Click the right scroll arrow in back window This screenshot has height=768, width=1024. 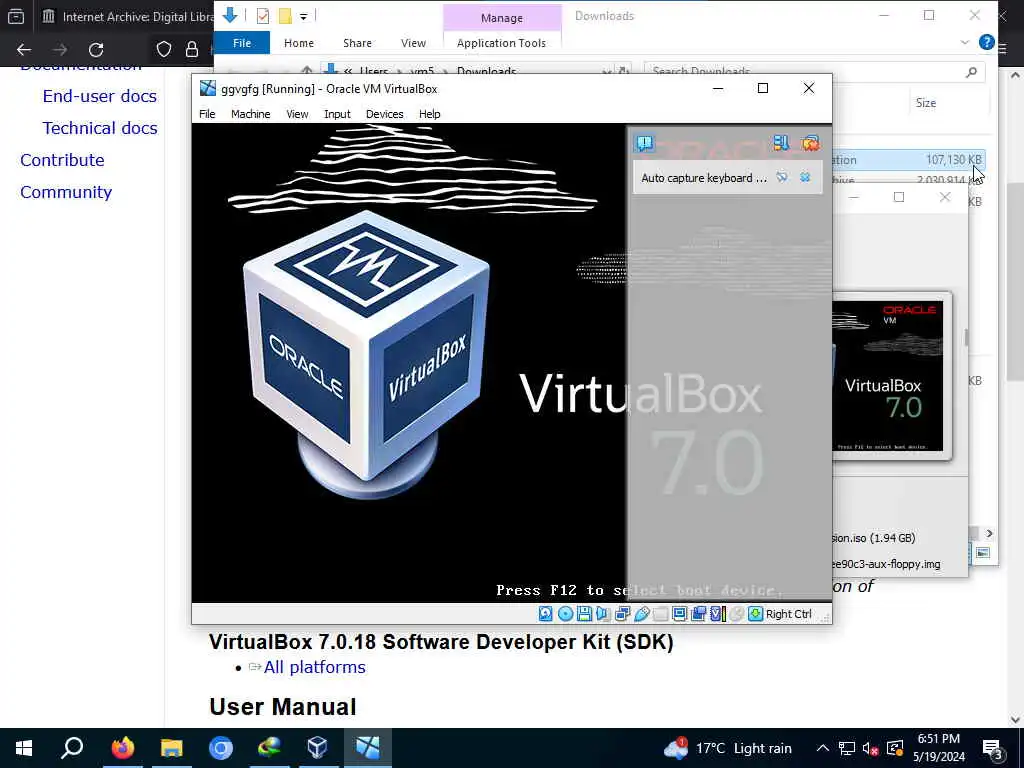point(989,534)
